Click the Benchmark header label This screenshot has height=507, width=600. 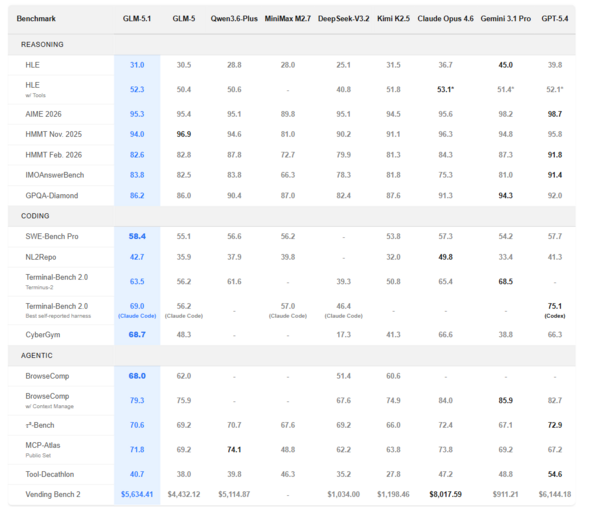point(36,19)
